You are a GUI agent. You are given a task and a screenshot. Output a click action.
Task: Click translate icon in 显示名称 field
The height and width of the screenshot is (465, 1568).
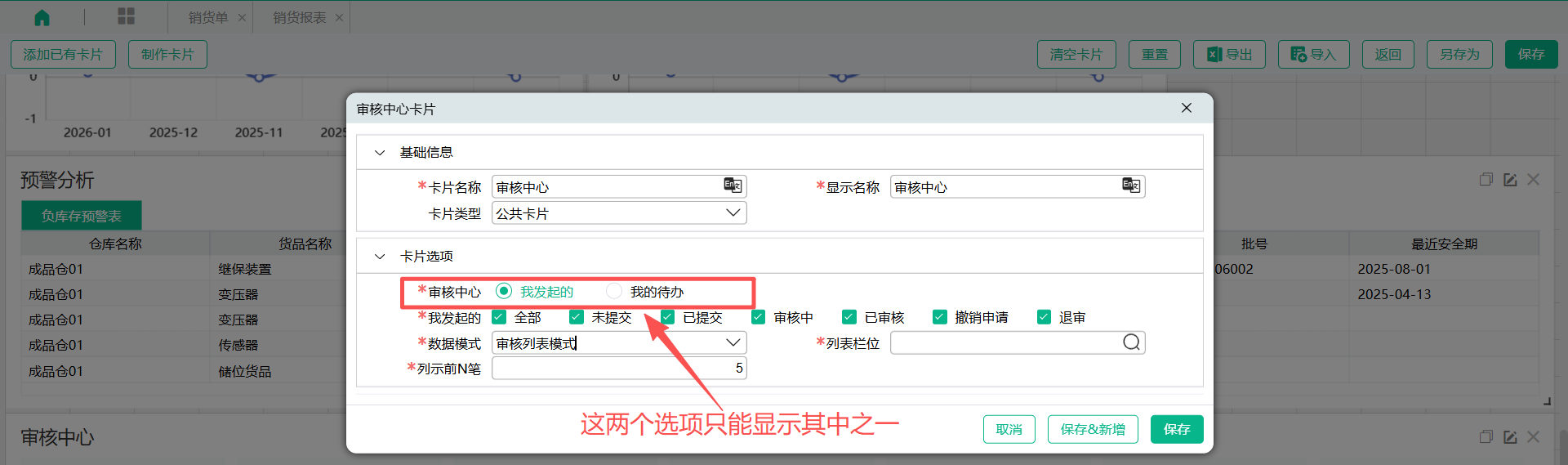(1131, 186)
